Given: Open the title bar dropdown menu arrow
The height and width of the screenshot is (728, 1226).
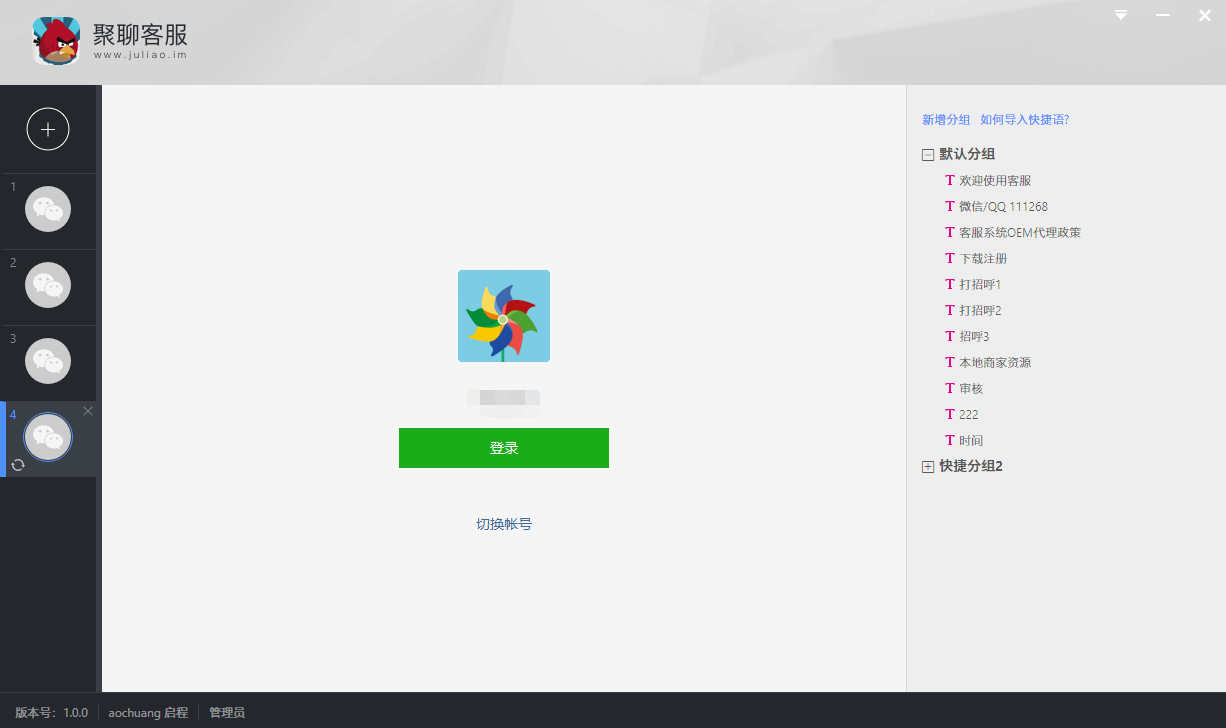Looking at the screenshot, I should point(1121,15).
